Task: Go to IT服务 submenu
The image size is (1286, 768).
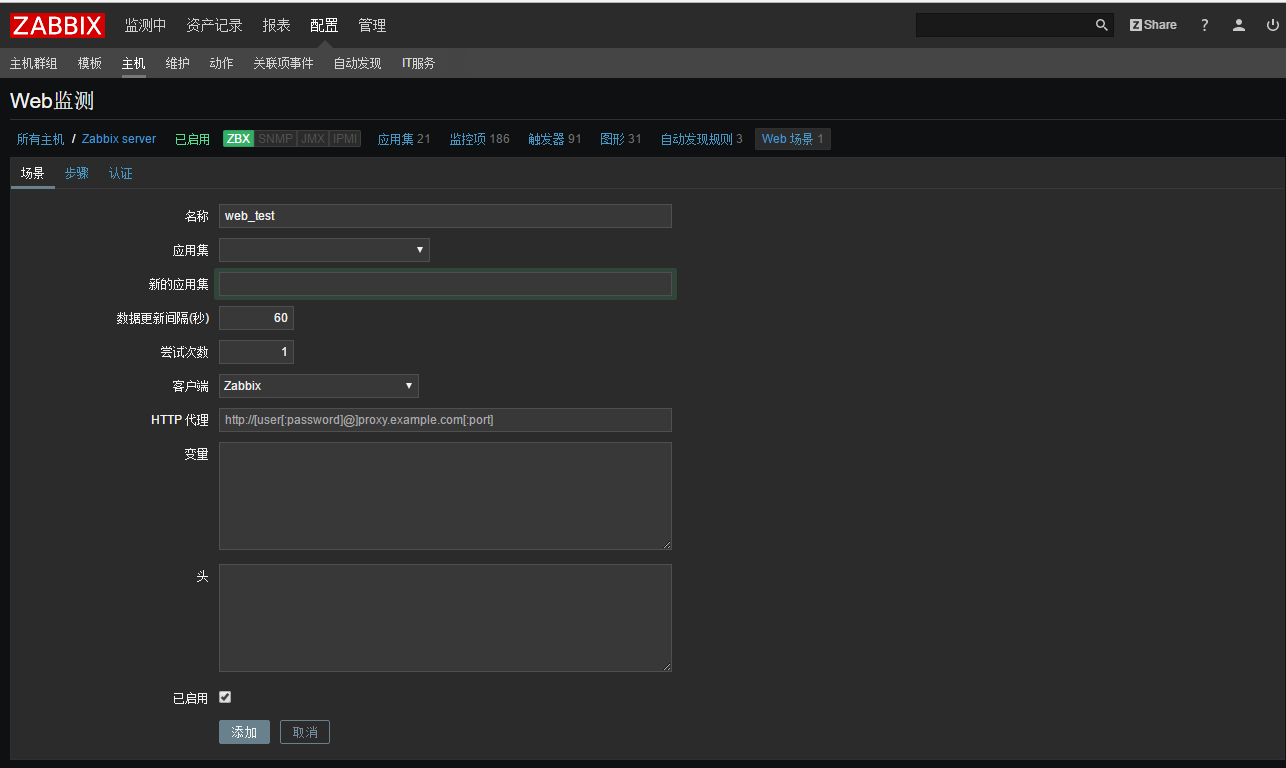Action: [x=418, y=63]
